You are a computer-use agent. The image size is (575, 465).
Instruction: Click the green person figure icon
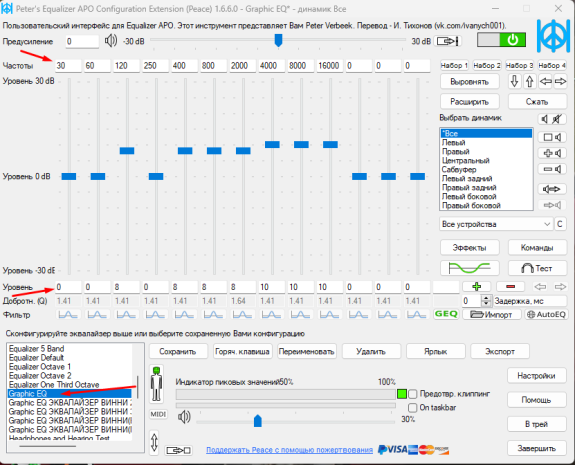click(157, 384)
